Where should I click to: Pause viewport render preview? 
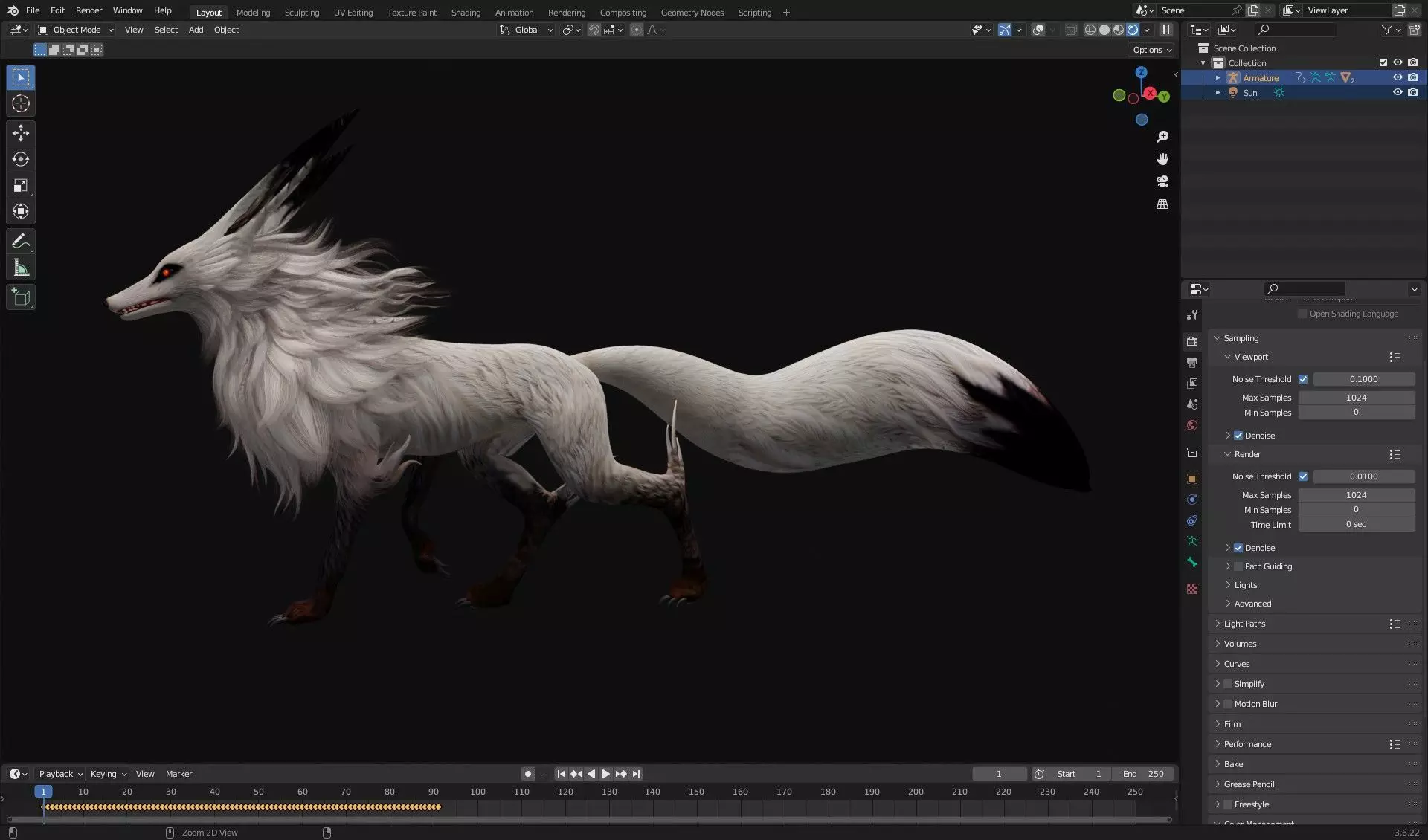pyautogui.click(x=1166, y=30)
